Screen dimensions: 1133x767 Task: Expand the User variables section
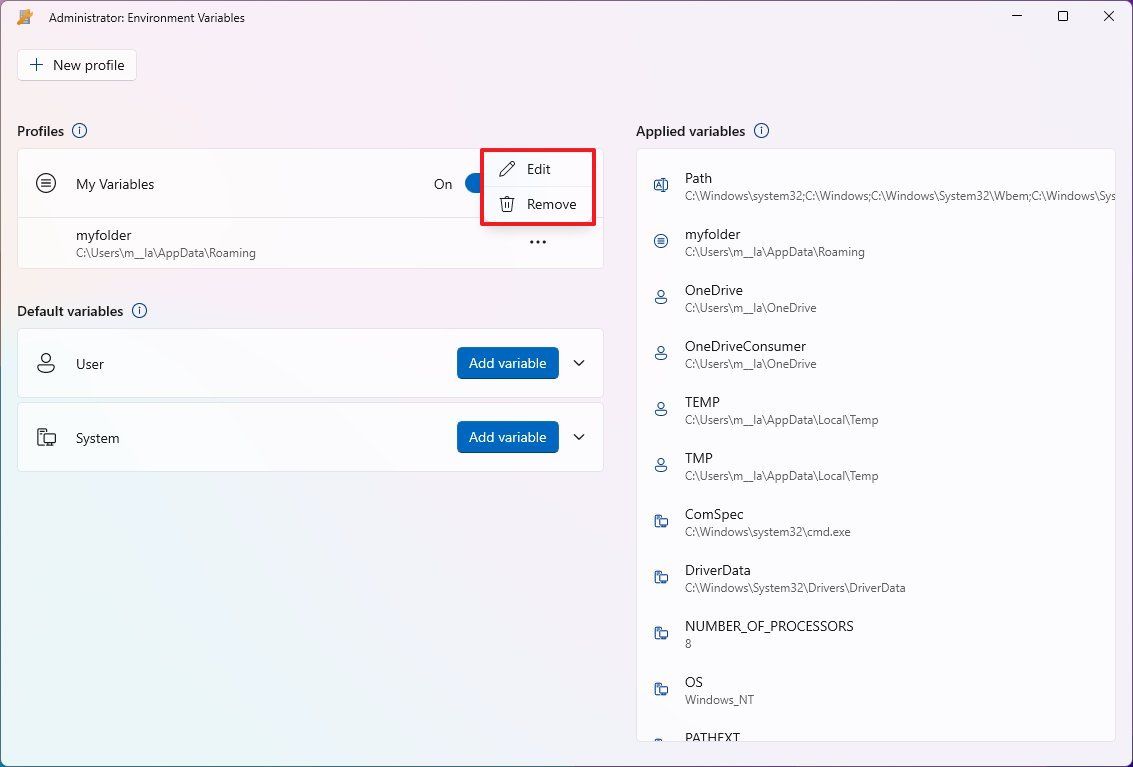(x=578, y=363)
